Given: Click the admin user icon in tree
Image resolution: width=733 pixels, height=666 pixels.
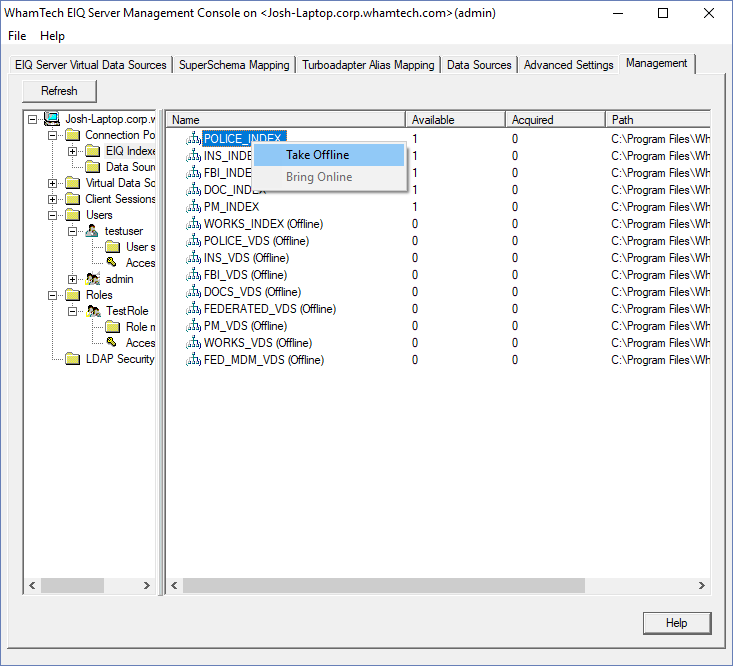Looking at the screenshot, I should click(93, 279).
